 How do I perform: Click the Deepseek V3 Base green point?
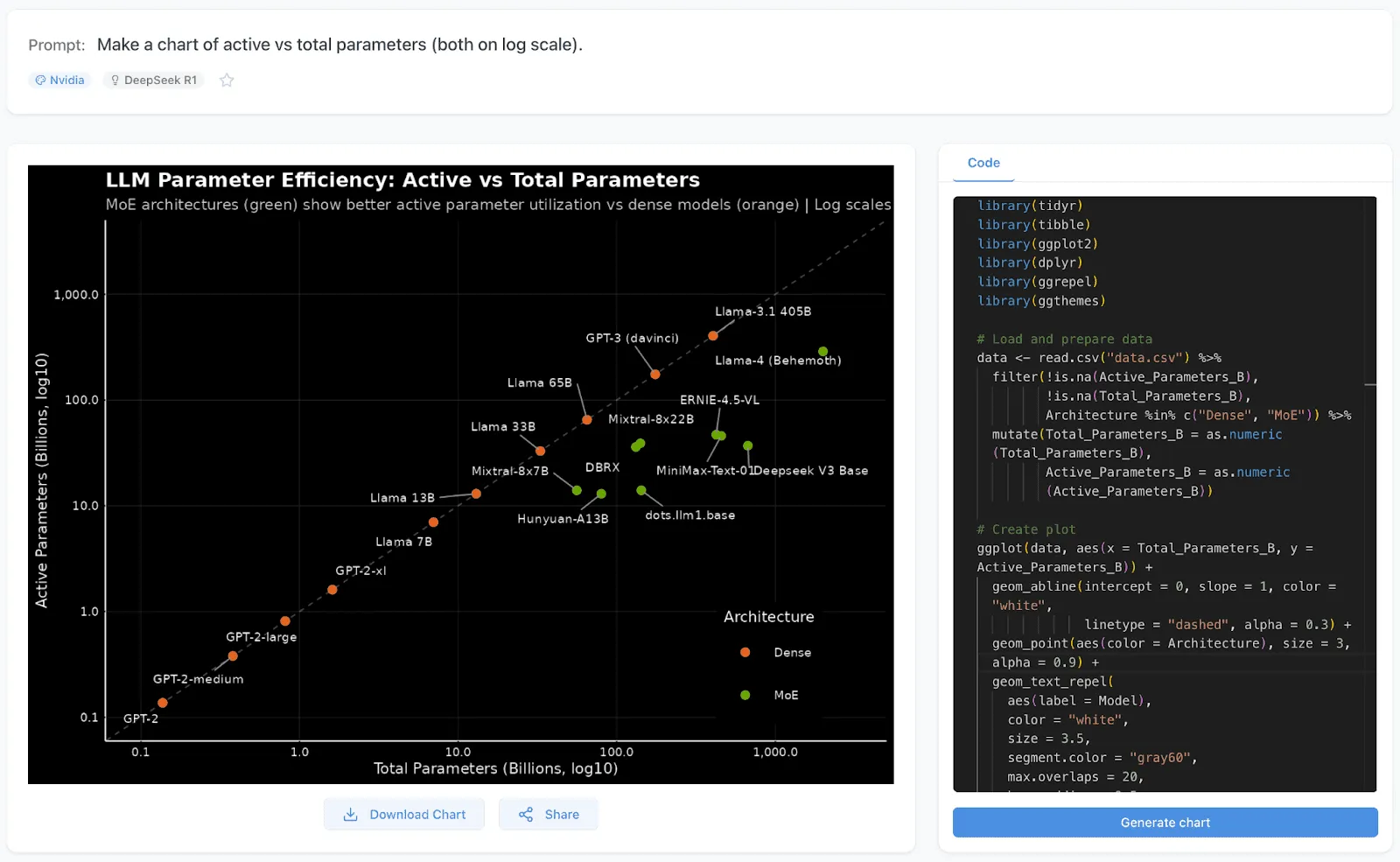[x=747, y=446]
